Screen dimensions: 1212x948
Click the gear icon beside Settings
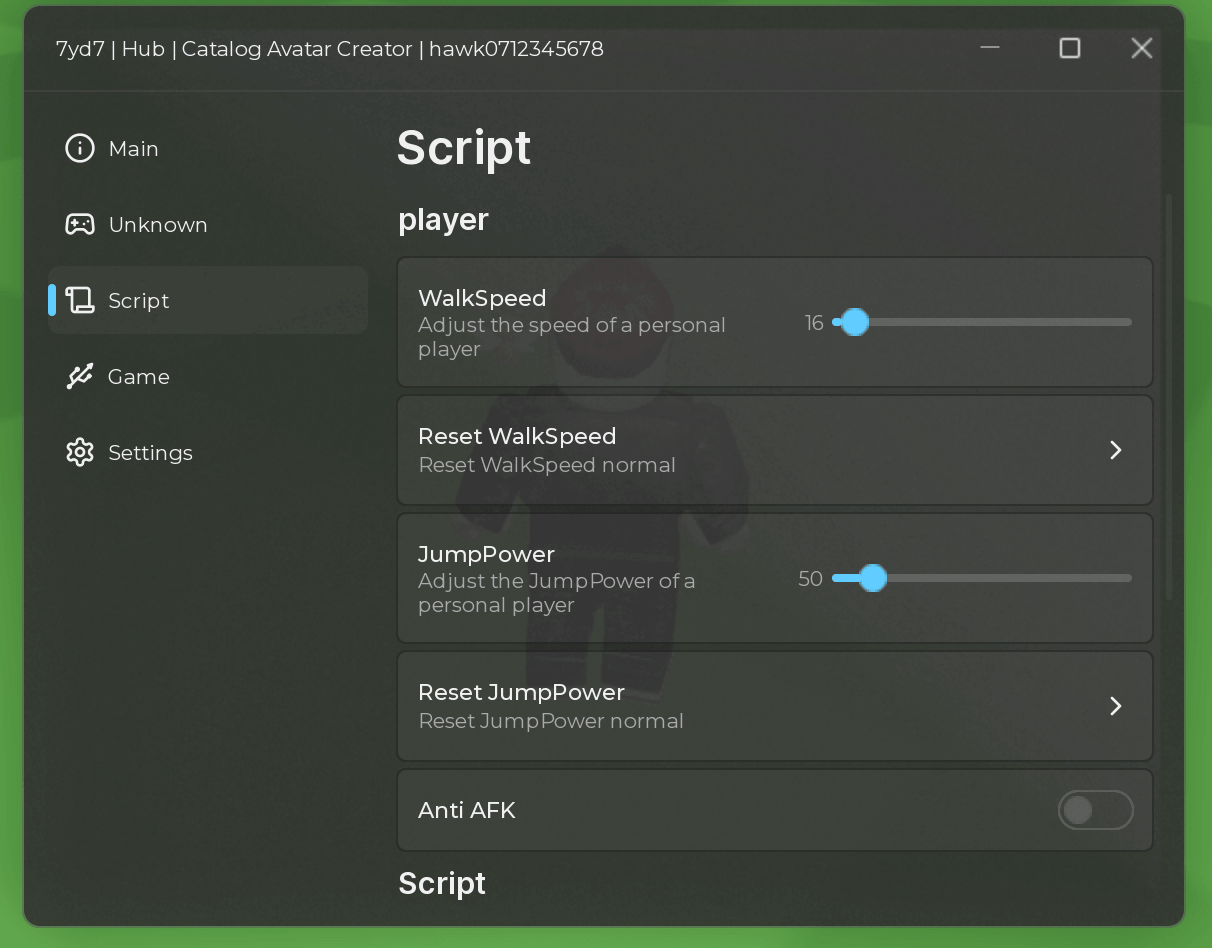click(80, 452)
